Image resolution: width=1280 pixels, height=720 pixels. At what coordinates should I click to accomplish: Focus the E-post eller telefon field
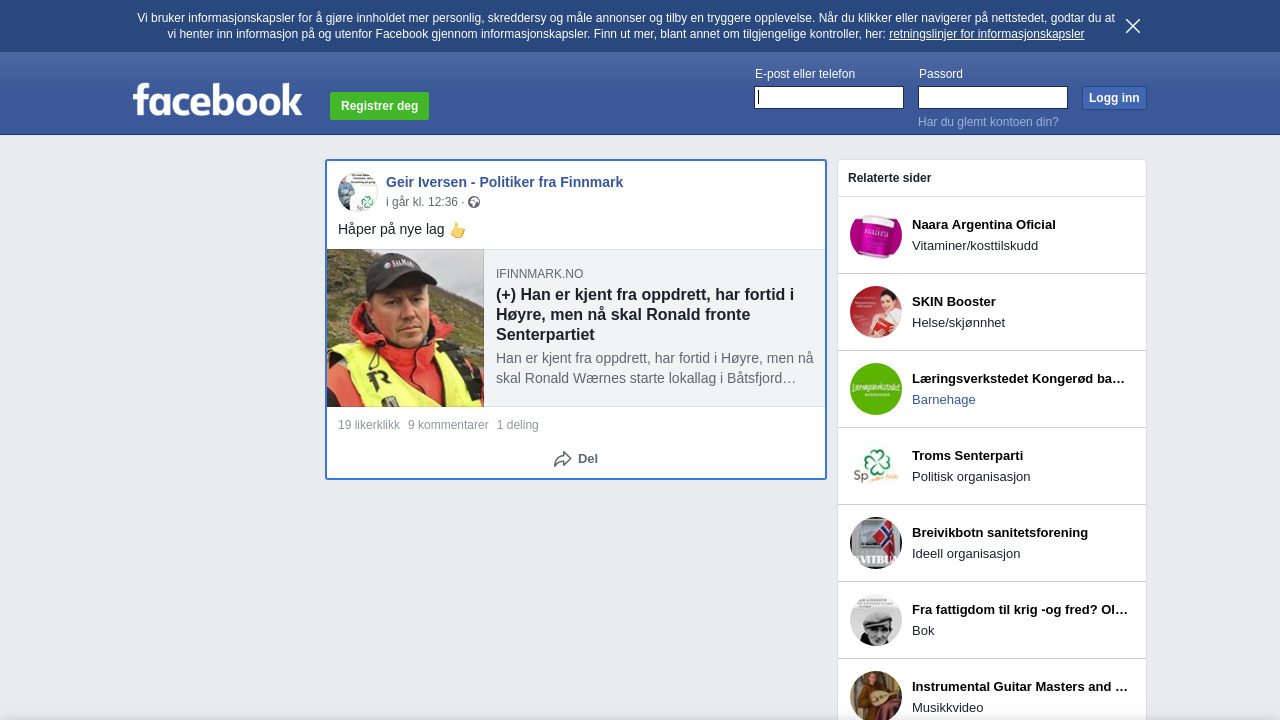tap(829, 97)
